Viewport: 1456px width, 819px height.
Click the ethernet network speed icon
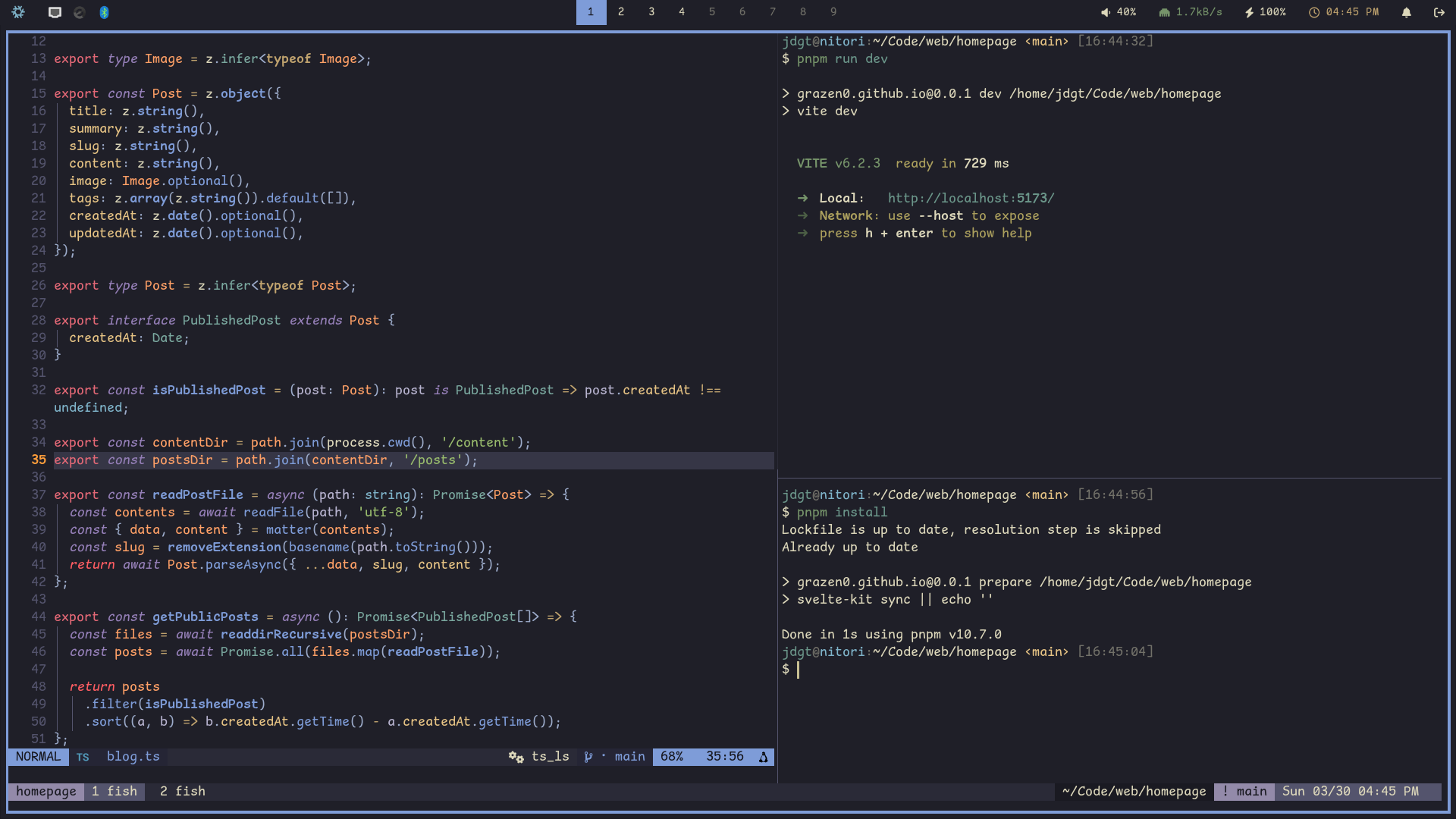pyautogui.click(x=1164, y=12)
